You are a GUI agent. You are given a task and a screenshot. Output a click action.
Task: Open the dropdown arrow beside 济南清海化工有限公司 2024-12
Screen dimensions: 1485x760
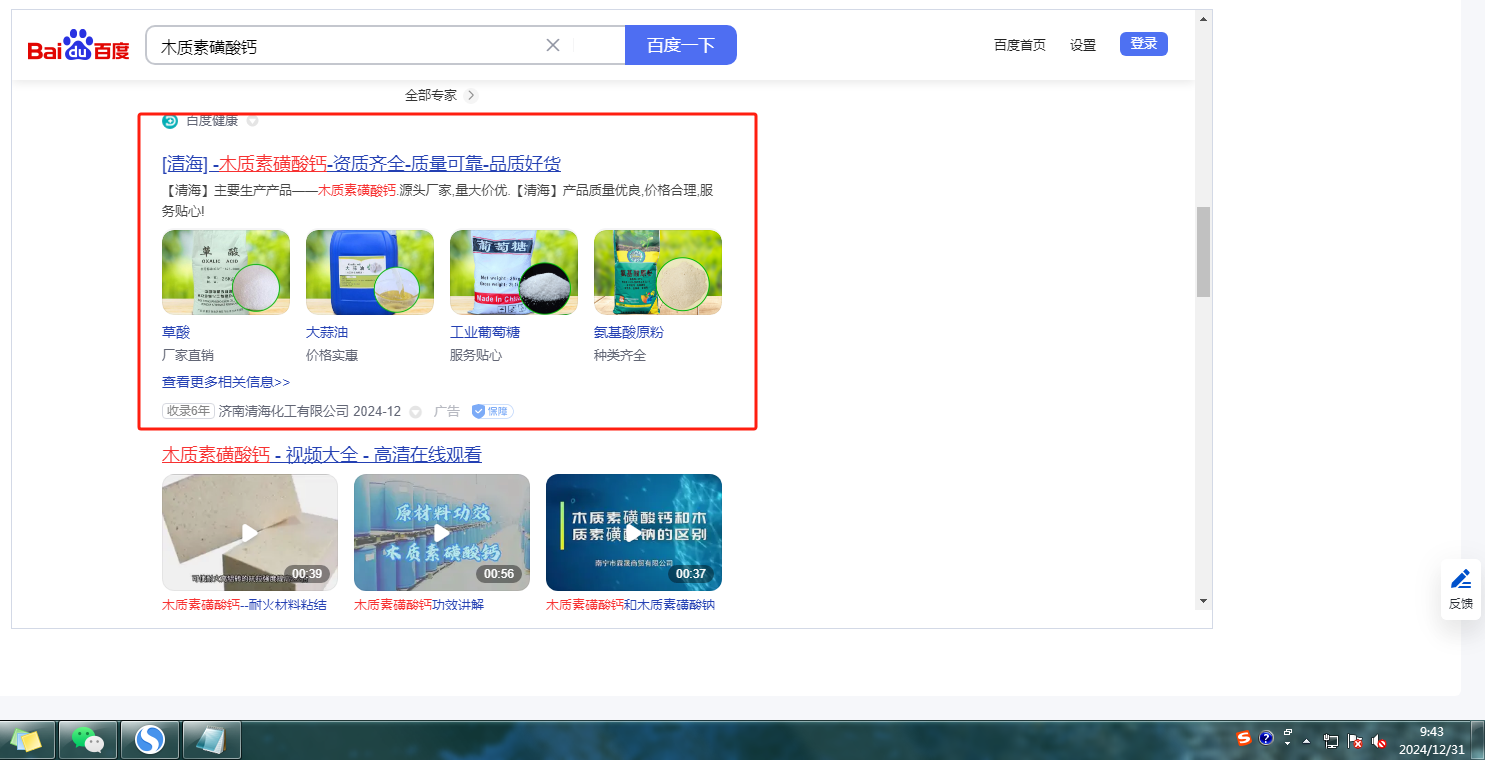pos(416,412)
